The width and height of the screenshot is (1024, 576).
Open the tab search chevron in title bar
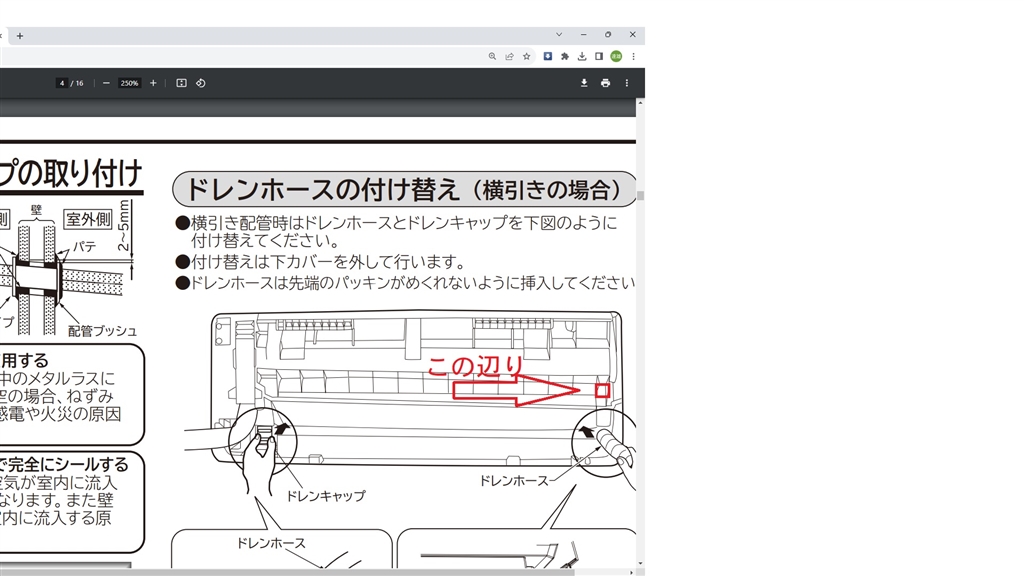559,35
